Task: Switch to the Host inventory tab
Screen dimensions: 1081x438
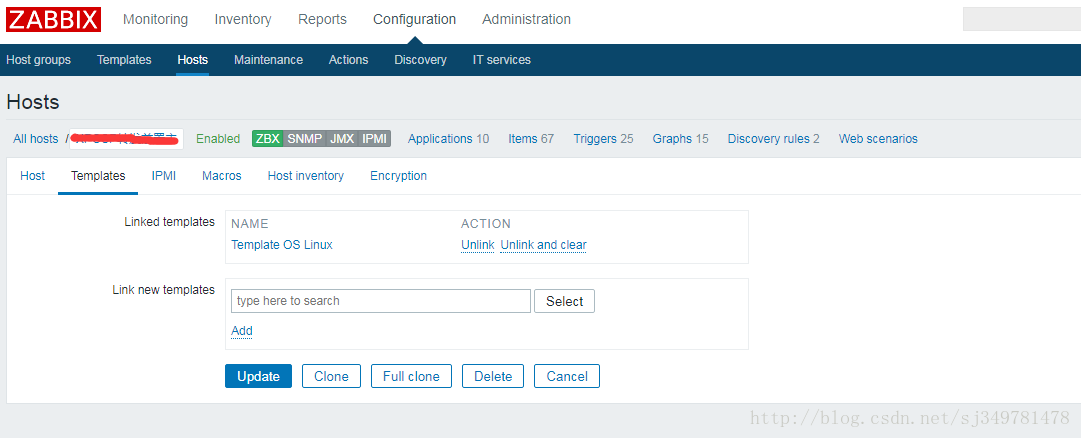Action: [305, 176]
